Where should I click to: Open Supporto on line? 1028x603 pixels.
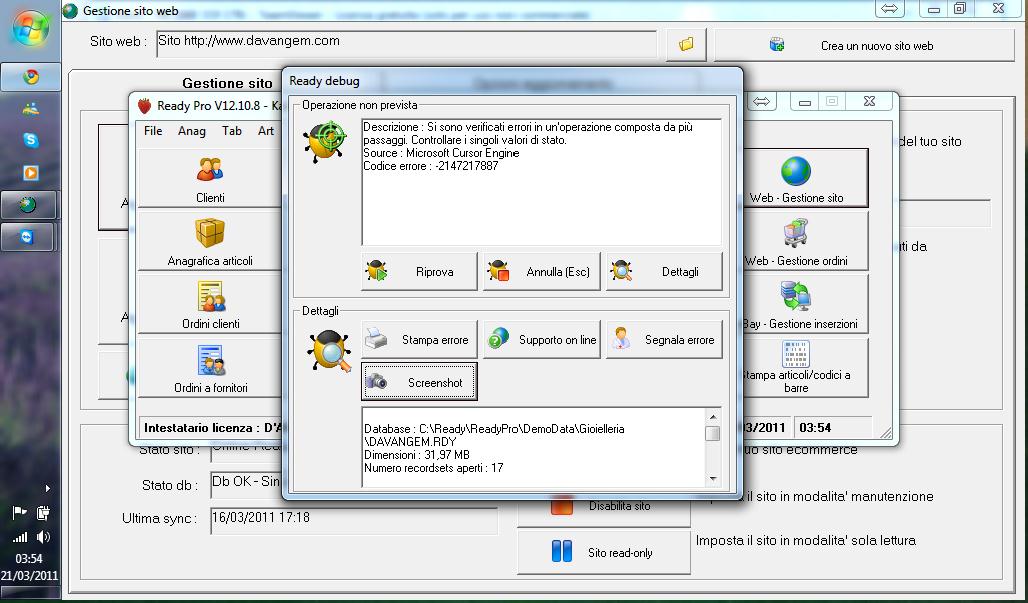tap(542, 340)
